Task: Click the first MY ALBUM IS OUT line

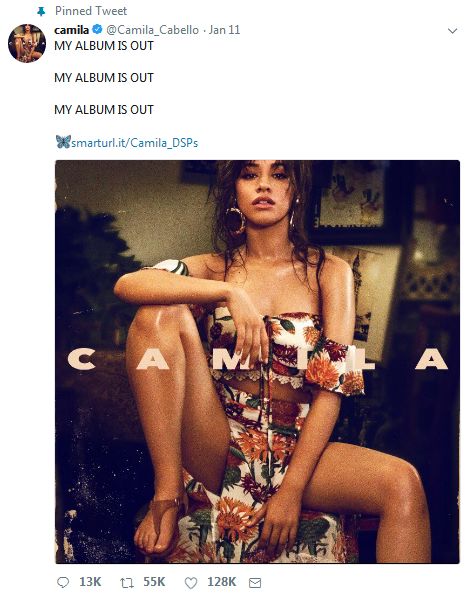Action: [x=104, y=46]
